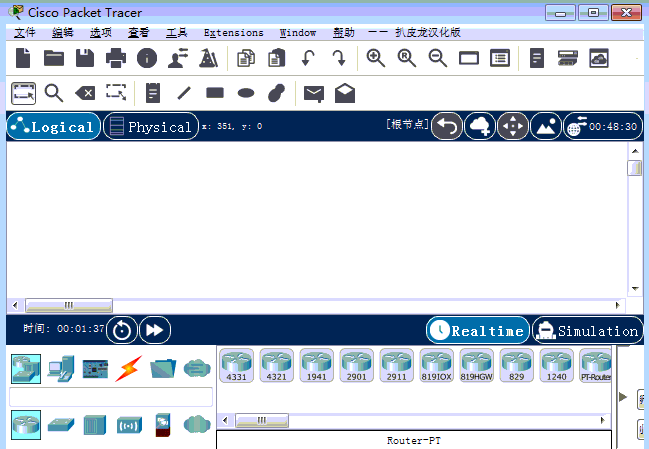Open the 工具 menu
This screenshot has height=449, width=649.
(x=176, y=32)
